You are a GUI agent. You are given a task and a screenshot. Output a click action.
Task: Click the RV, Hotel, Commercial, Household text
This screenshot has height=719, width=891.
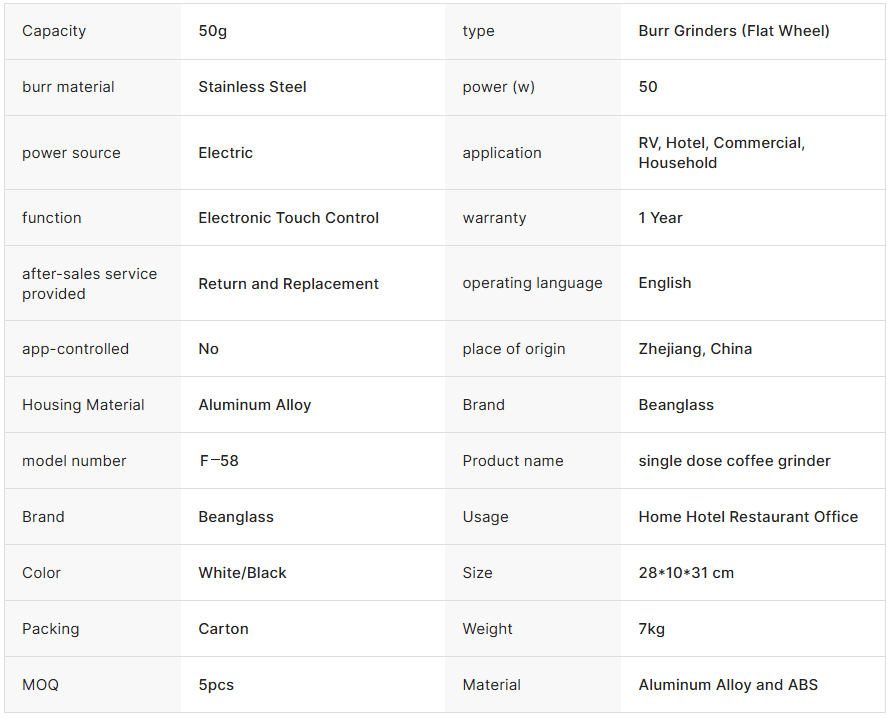click(x=721, y=153)
